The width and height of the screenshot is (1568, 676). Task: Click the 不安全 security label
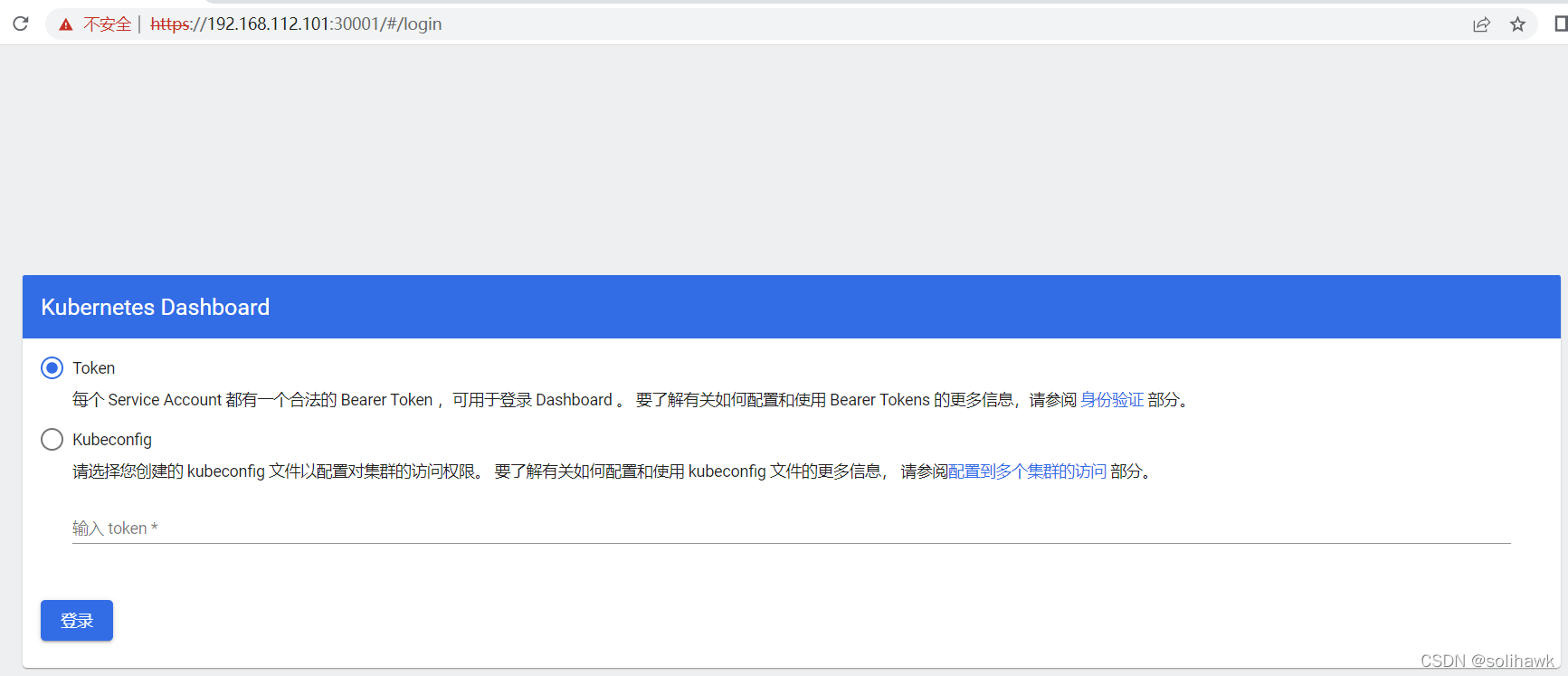coord(107,24)
